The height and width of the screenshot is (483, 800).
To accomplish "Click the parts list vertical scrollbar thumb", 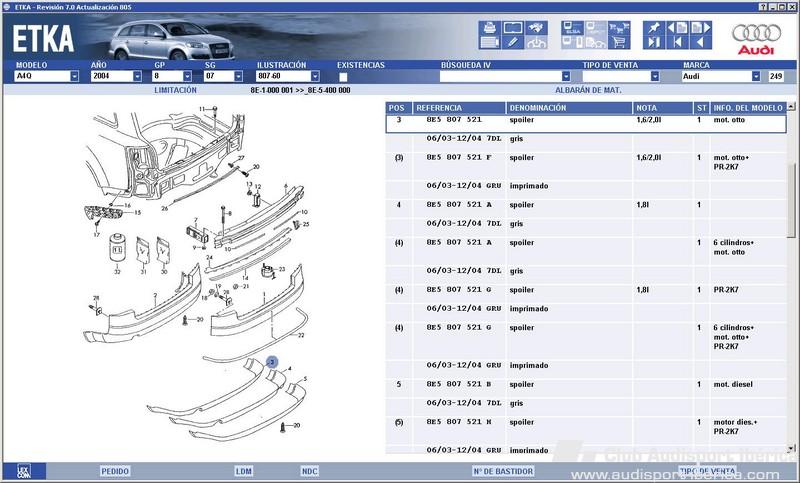I will pyautogui.click(x=791, y=199).
